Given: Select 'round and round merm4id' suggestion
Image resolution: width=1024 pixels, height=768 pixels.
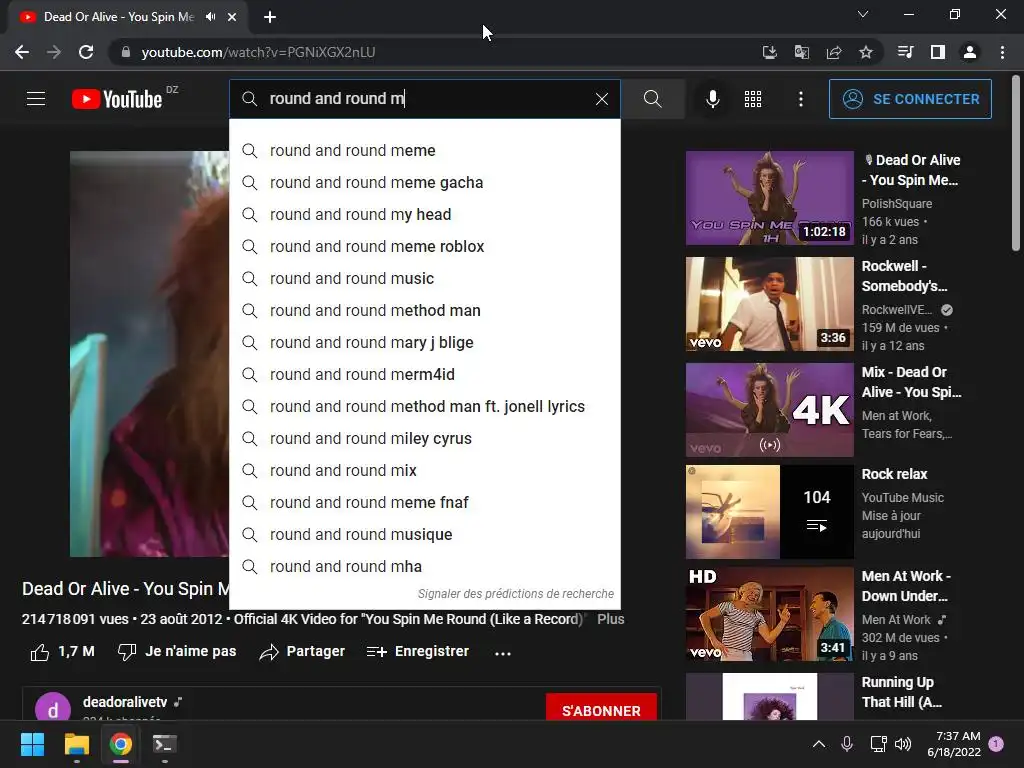Looking at the screenshot, I should pyautogui.click(x=424, y=374).
